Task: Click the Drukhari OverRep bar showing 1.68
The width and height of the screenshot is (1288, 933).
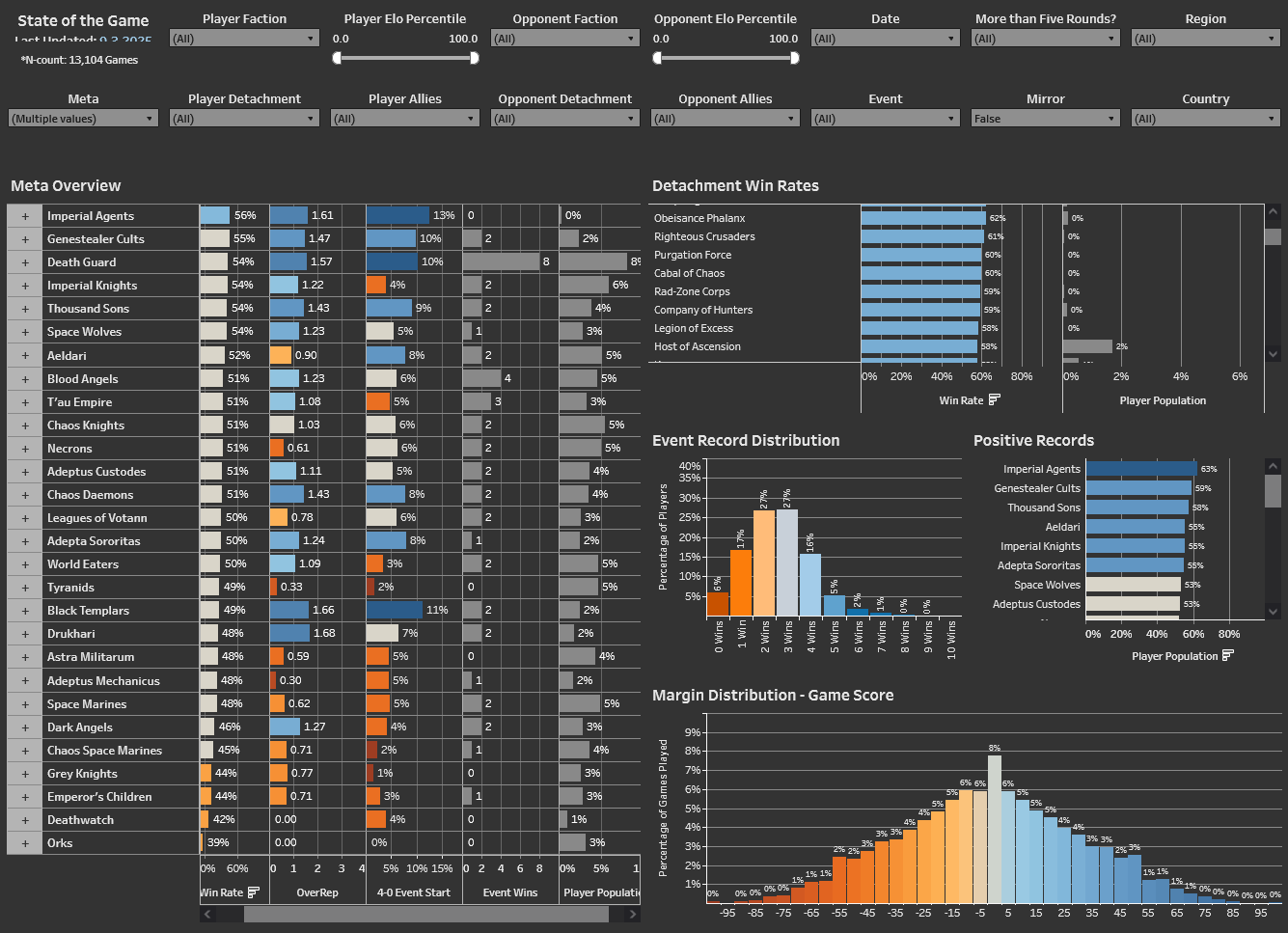Action: pos(289,633)
